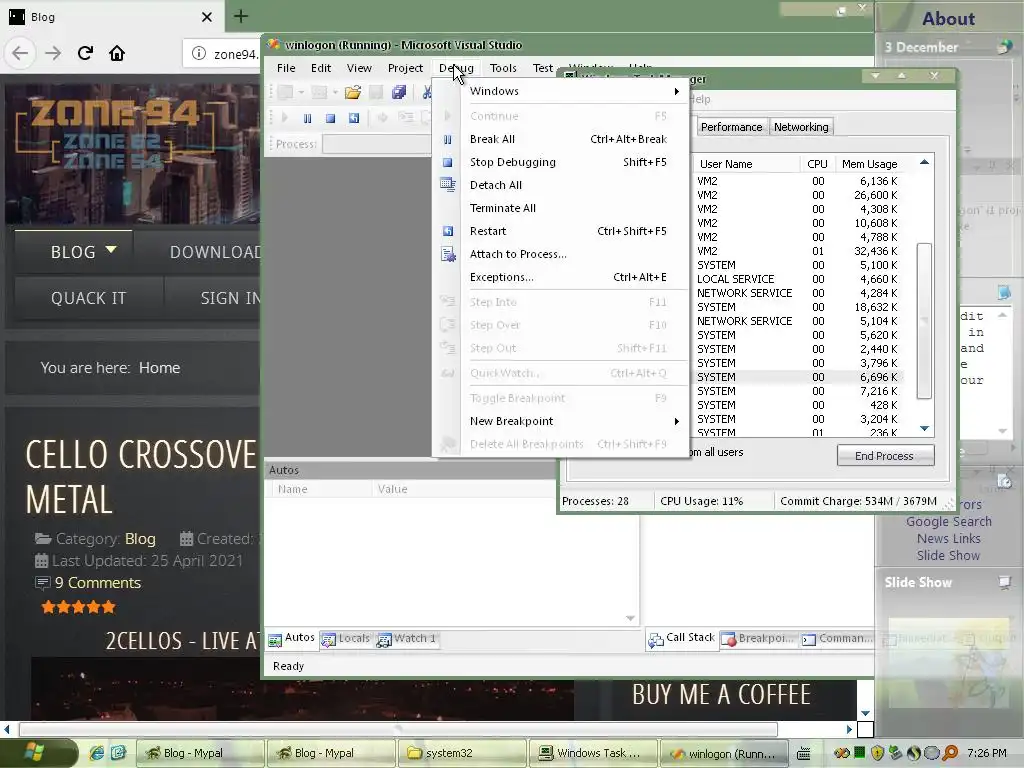
Task: Click the Blog category link
Action: 140,539
